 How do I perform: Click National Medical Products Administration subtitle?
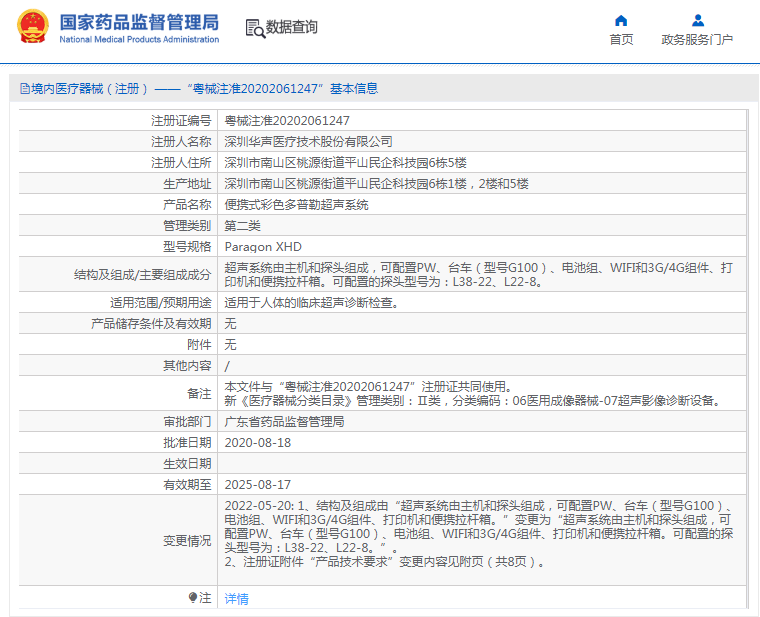click(x=139, y=39)
